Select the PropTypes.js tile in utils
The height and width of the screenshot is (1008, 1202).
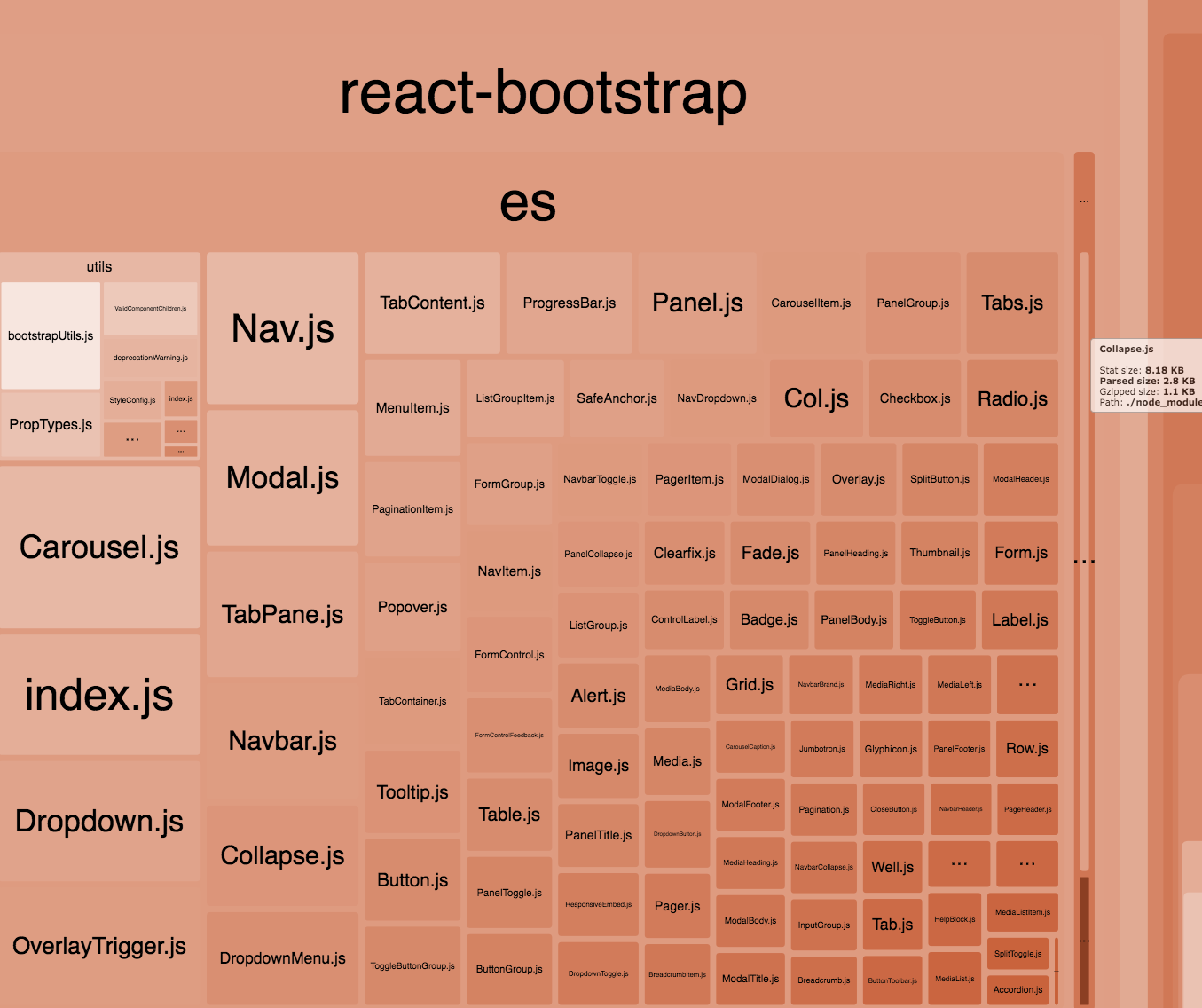pos(51,424)
